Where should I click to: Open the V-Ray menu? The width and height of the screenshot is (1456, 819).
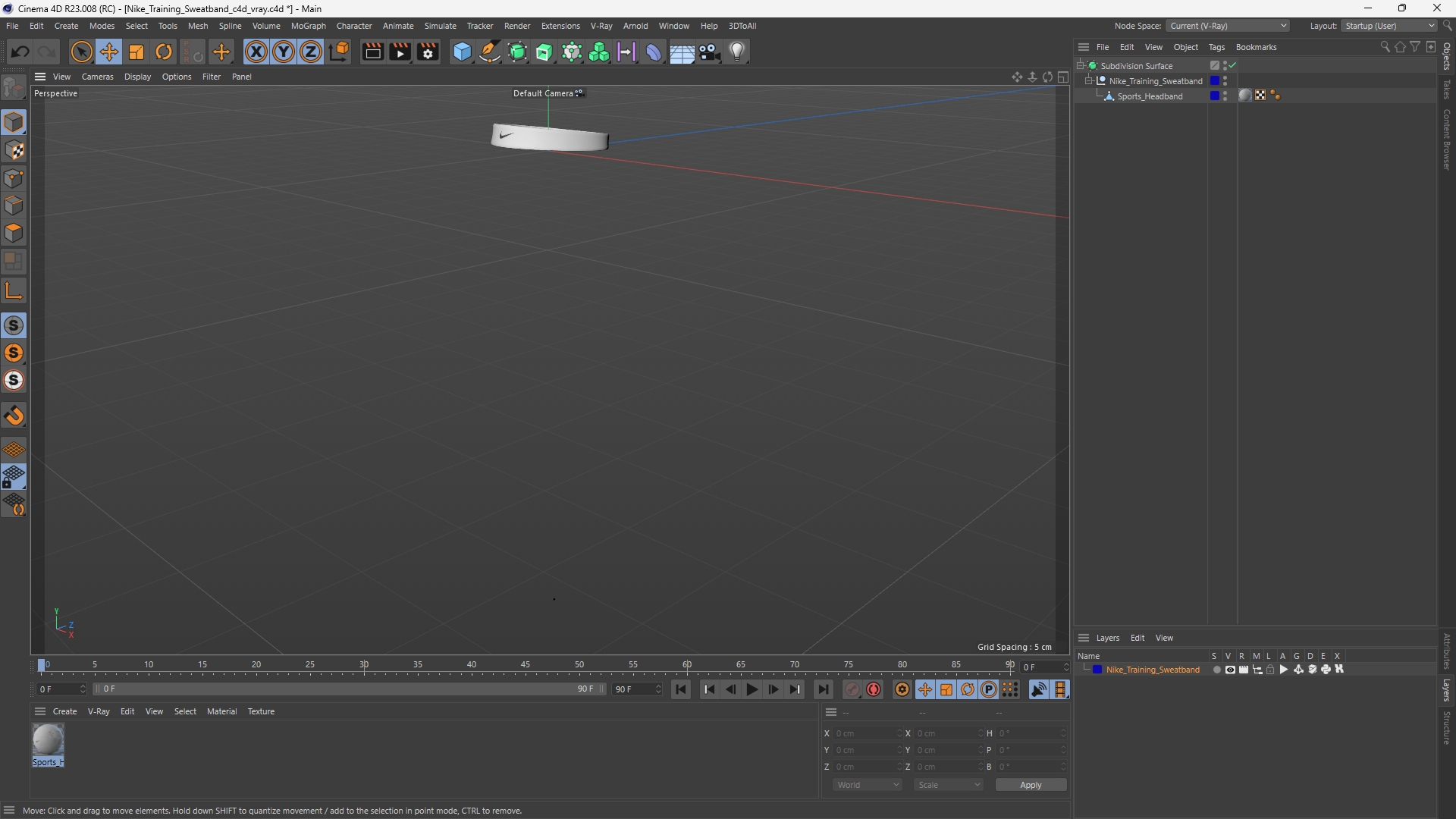click(601, 26)
